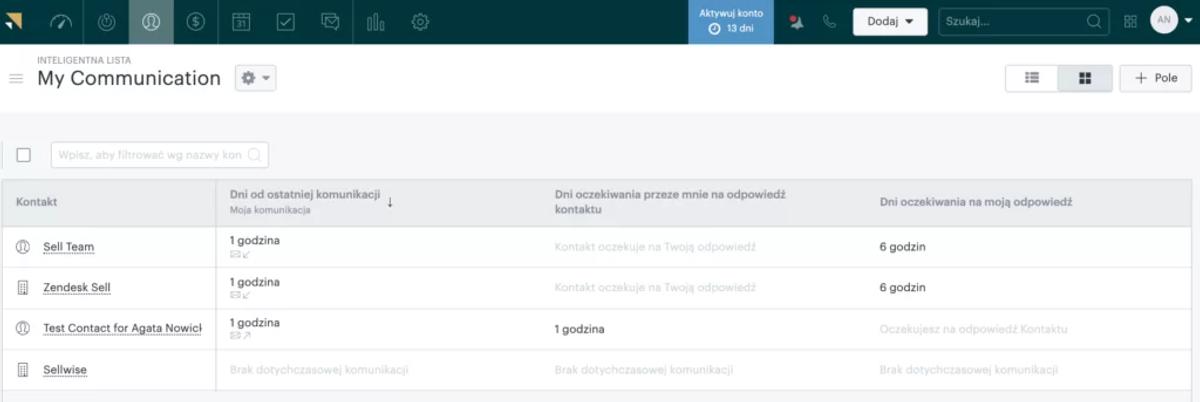Click the Dni oczekiwania na moją odpowiedź header

pyautogui.click(x=976, y=202)
